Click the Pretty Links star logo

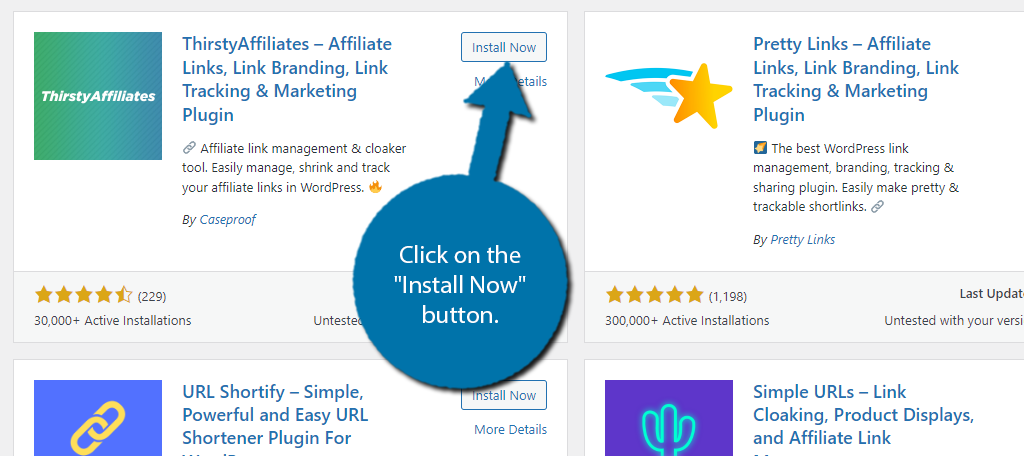[669, 96]
